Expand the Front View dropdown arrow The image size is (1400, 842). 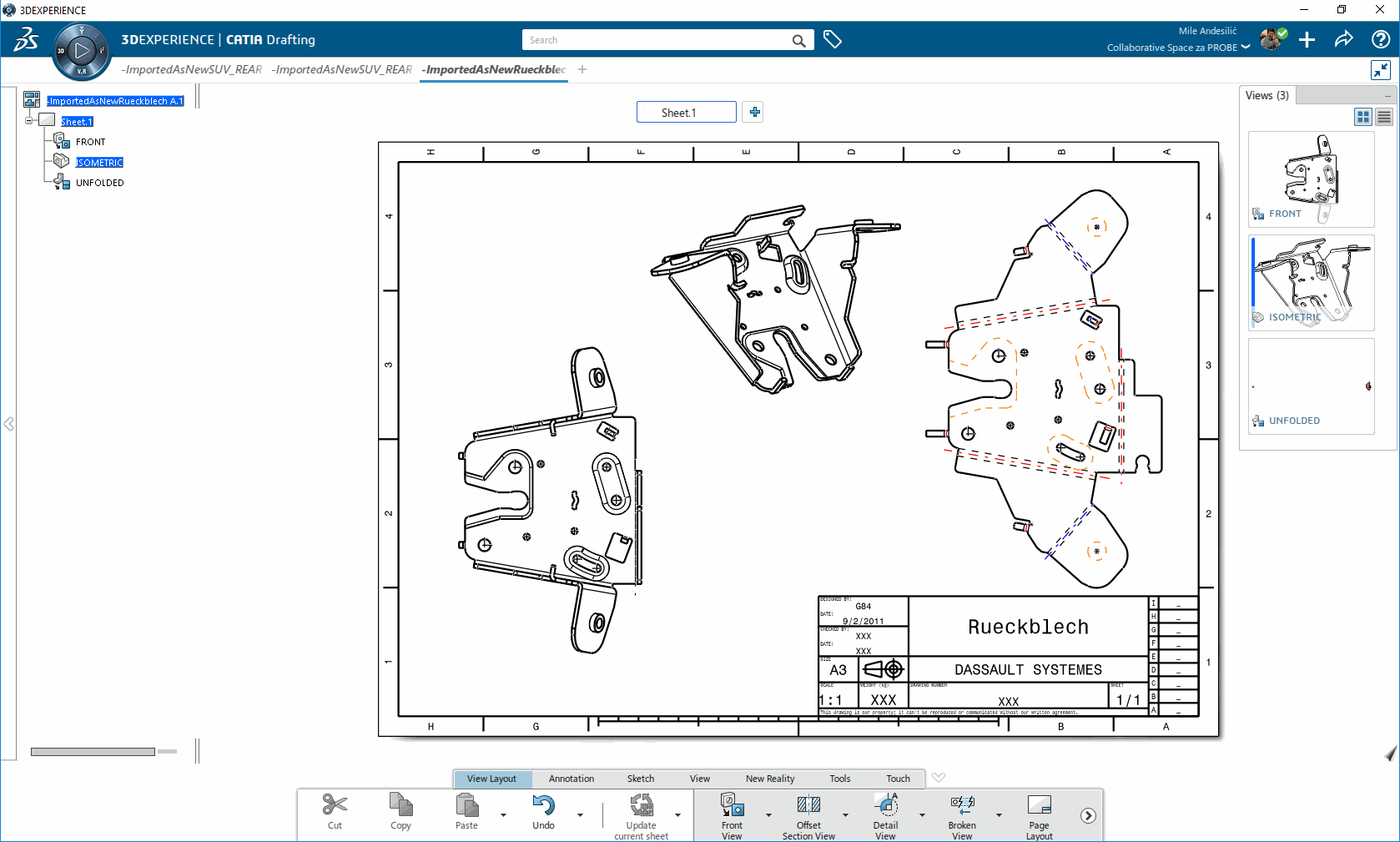768,815
